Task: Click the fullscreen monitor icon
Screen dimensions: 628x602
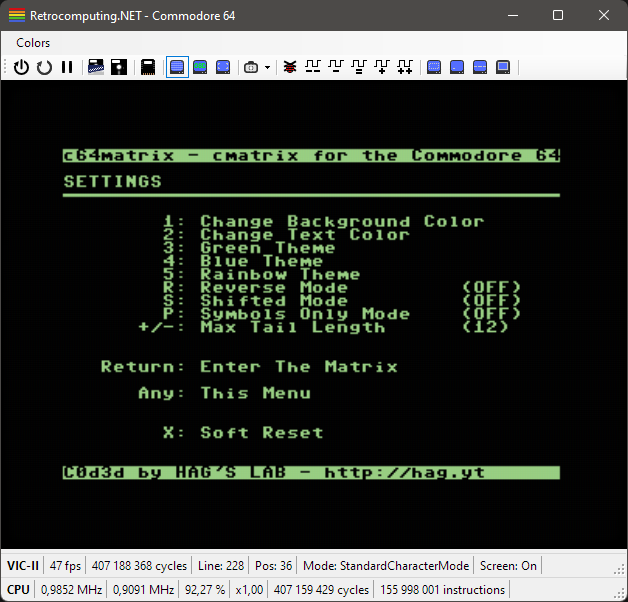Action: tap(223, 67)
